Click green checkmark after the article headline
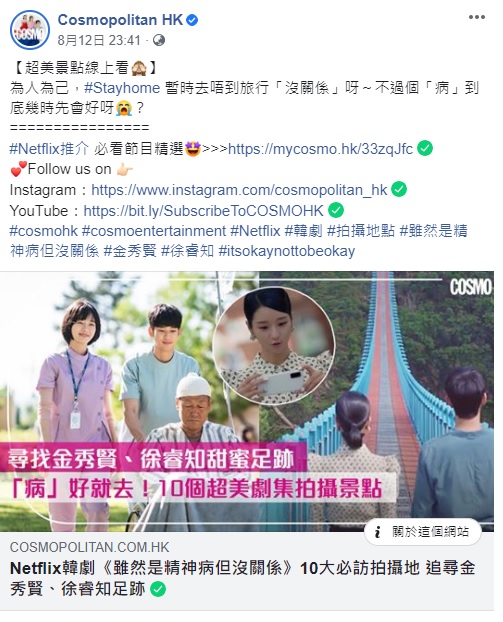Image resolution: width=503 pixels, height=622 pixels. click(x=158, y=589)
